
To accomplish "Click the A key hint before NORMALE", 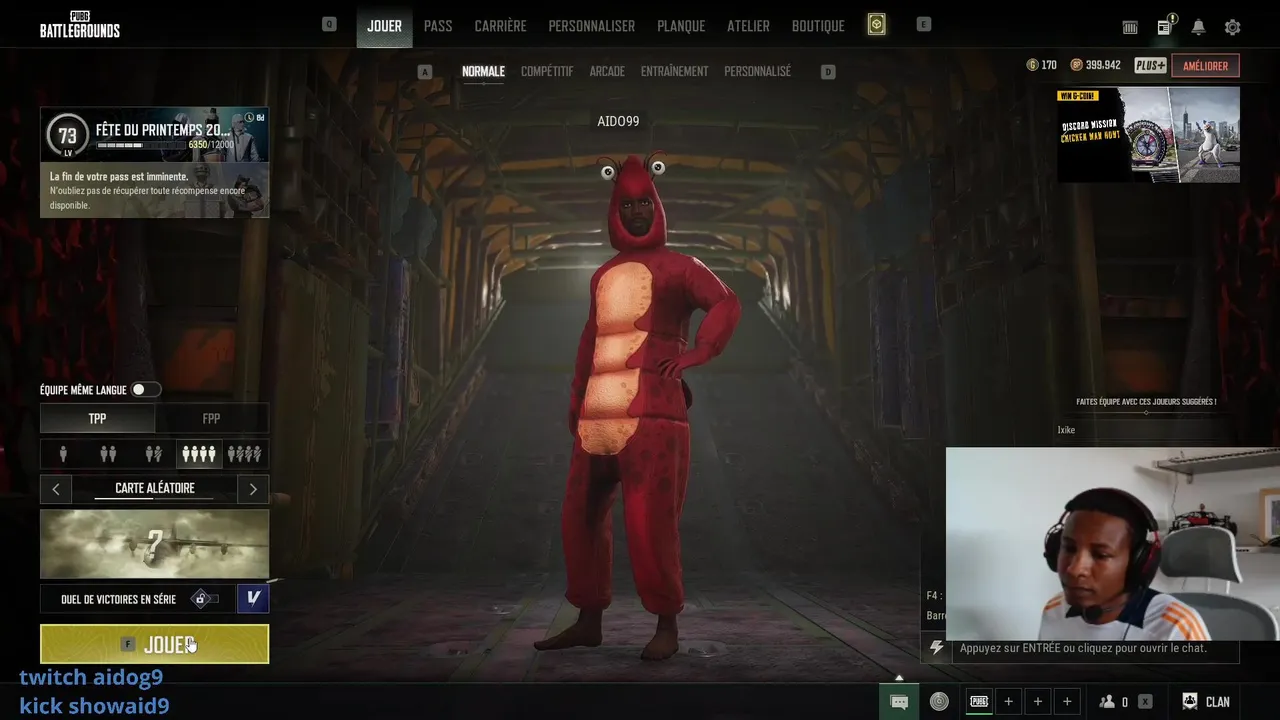I will pos(425,72).
